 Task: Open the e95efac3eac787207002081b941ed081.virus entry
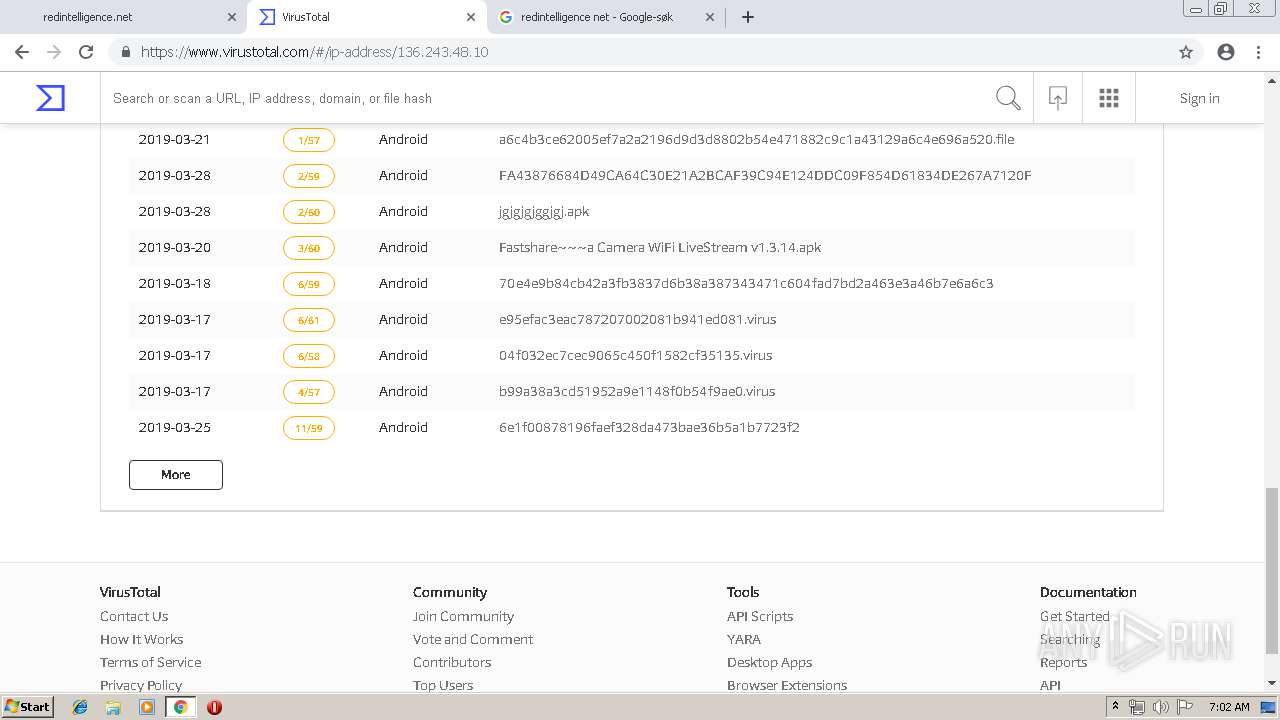pyautogui.click(x=637, y=319)
